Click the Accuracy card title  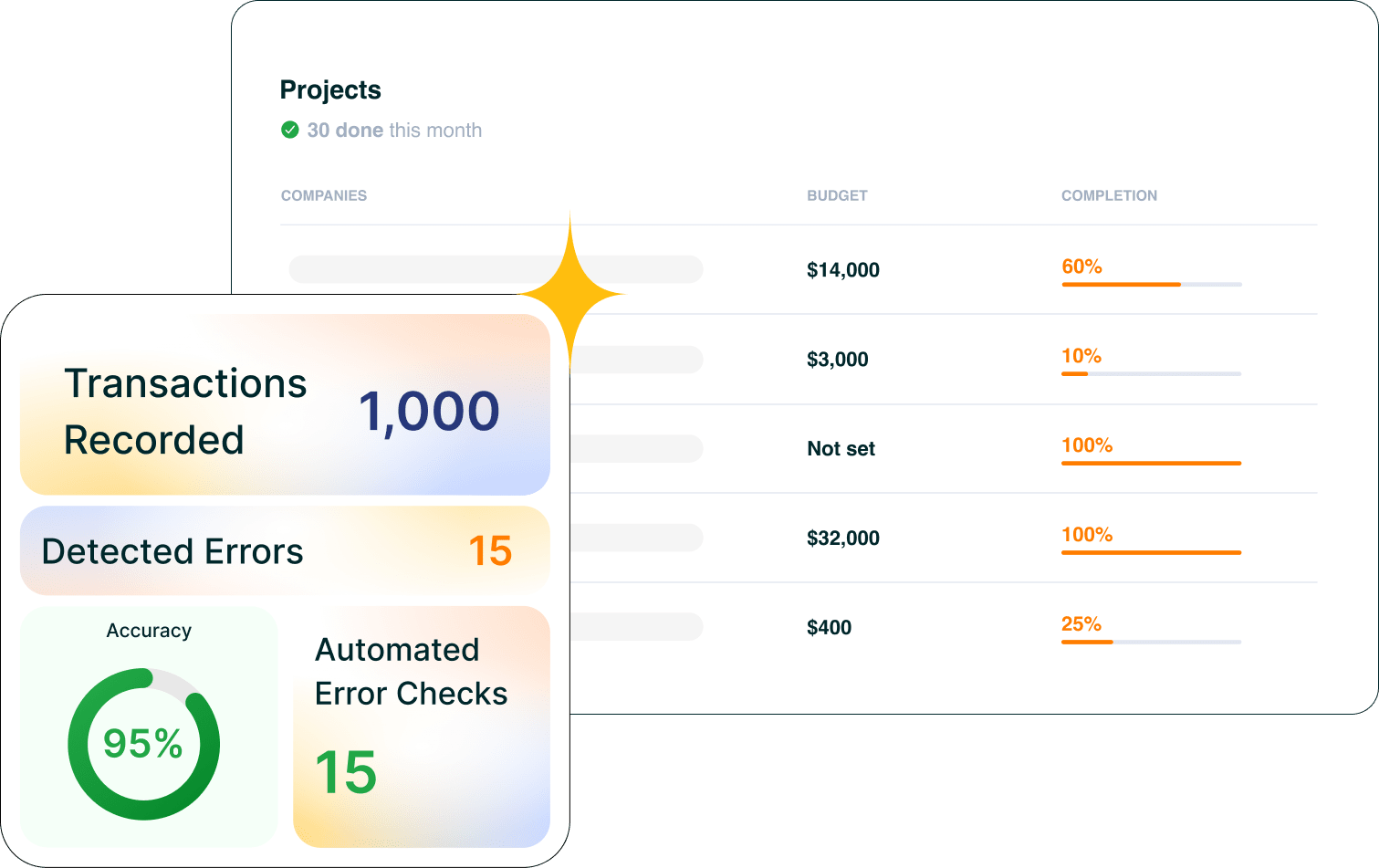tap(149, 631)
